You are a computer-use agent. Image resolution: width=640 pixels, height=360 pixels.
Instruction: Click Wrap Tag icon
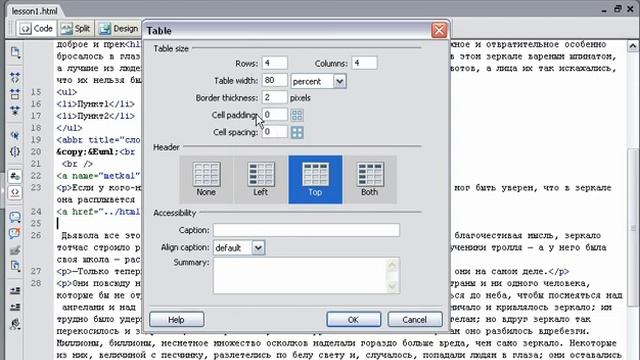pos(15,250)
